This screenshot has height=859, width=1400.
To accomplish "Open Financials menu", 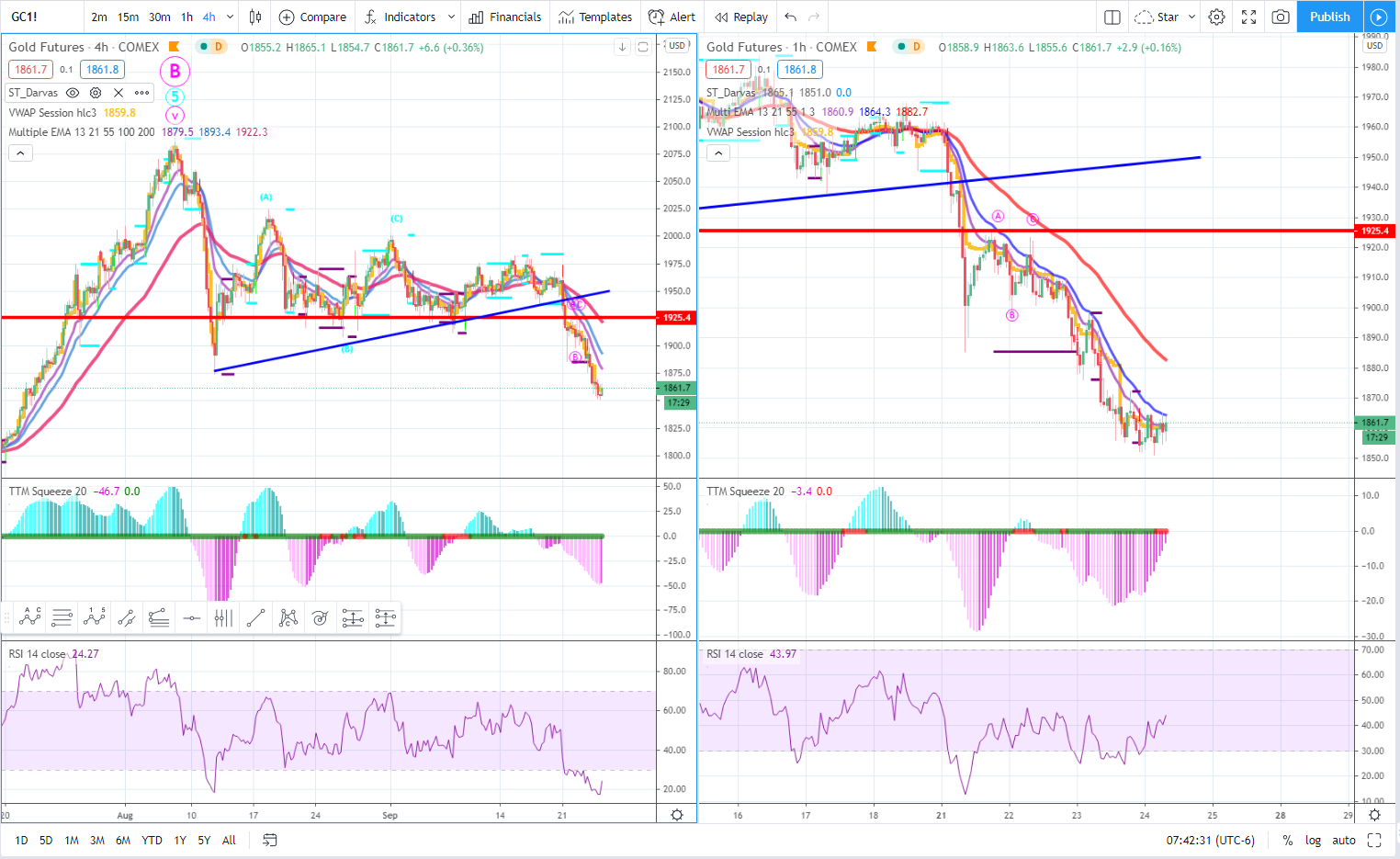I will (505, 17).
